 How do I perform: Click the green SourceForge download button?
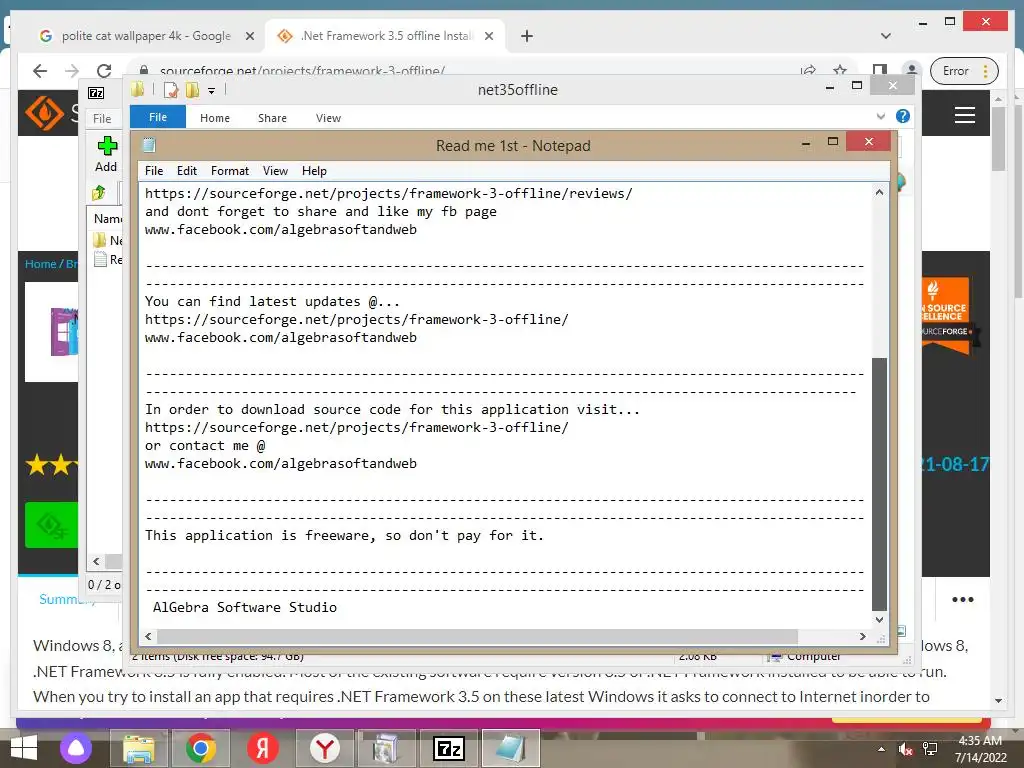pyautogui.click(x=51, y=524)
